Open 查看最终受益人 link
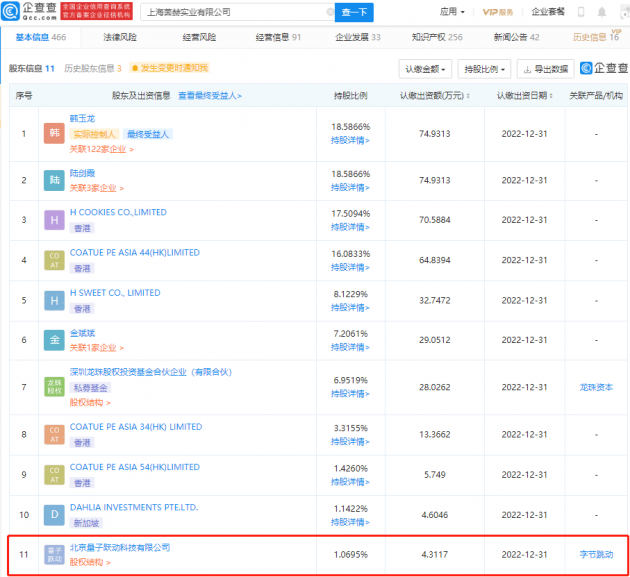 210,96
